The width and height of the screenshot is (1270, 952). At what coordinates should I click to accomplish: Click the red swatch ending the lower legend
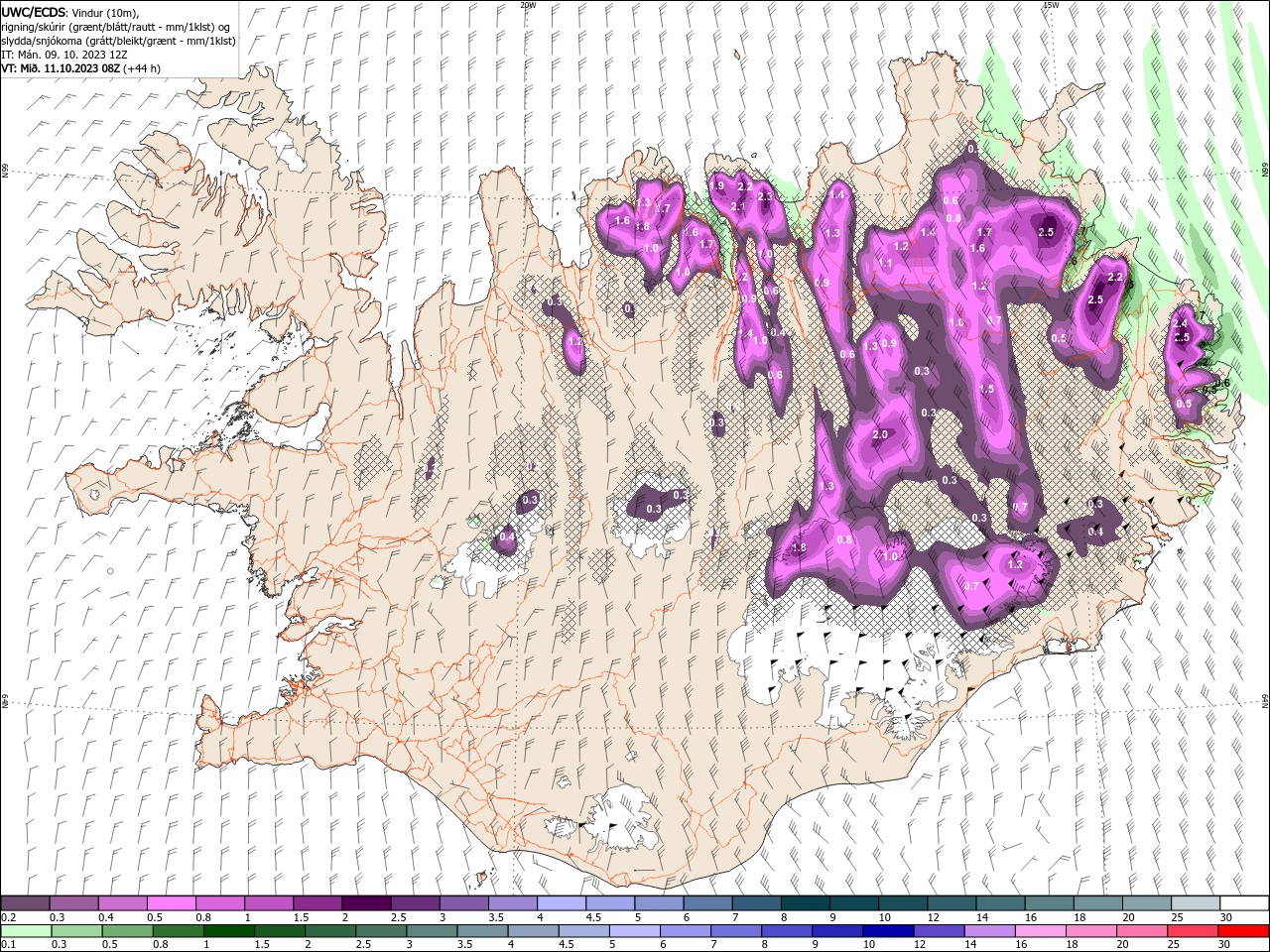[x=1243, y=931]
